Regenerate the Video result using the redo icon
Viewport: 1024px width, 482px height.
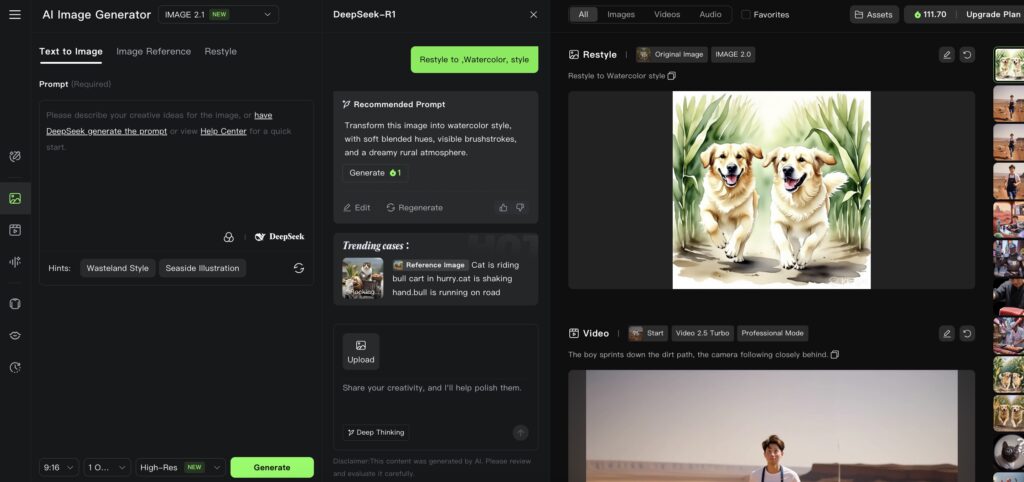click(x=966, y=333)
